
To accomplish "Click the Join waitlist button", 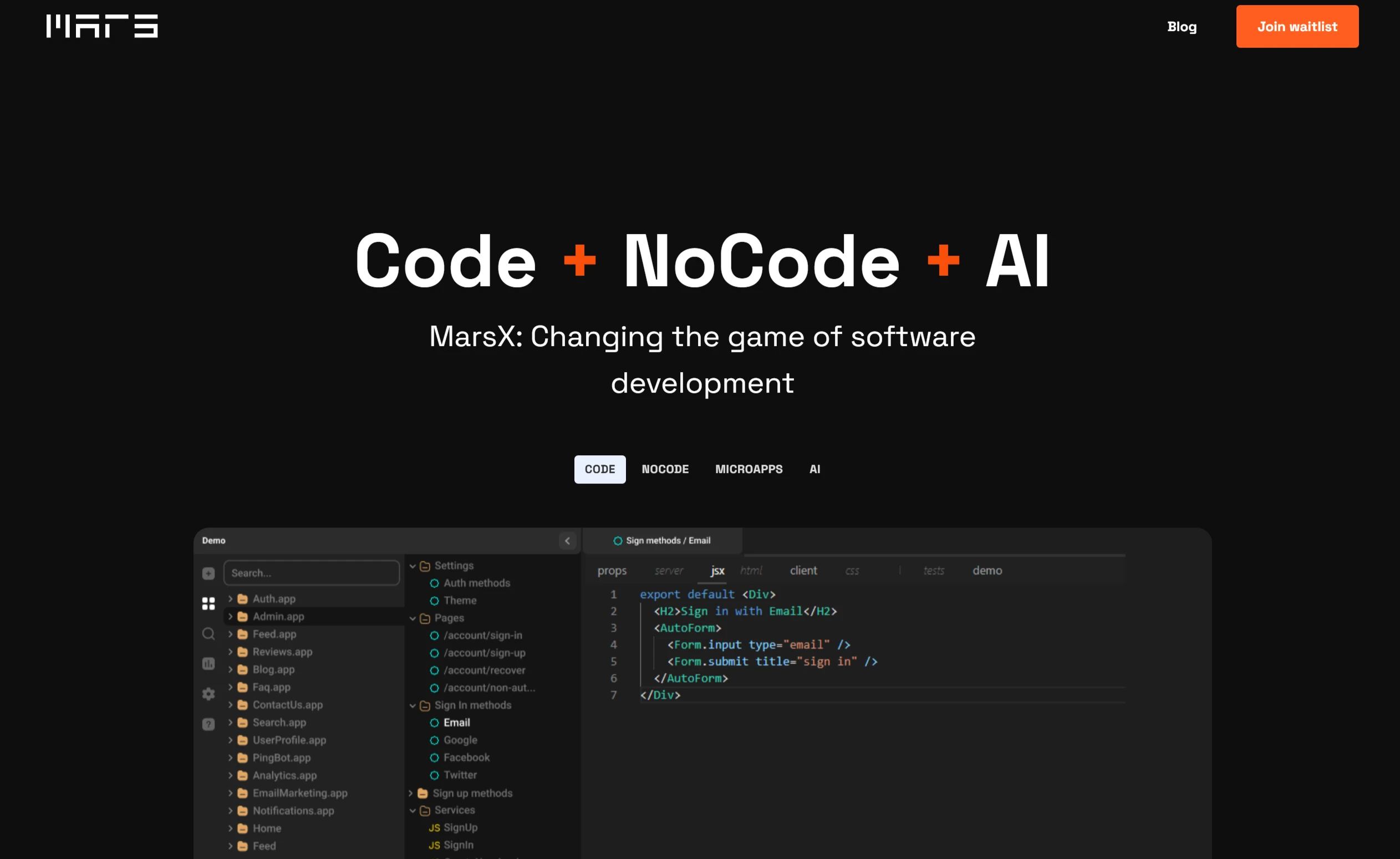I will pyautogui.click(x=1296, y=27).
